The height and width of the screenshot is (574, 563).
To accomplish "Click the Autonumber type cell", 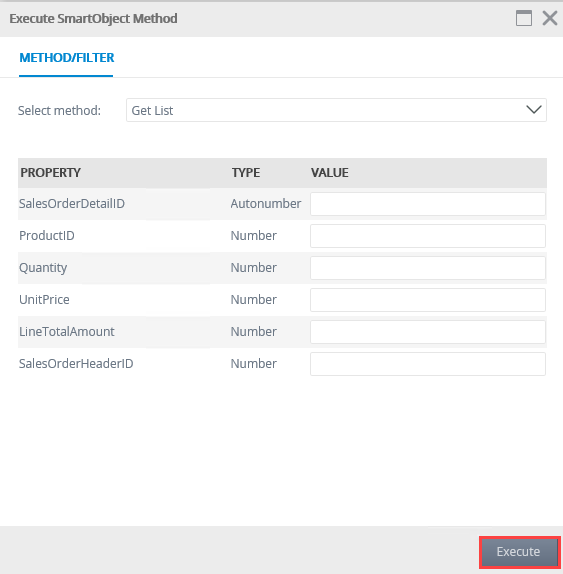I will coord(266,204).
